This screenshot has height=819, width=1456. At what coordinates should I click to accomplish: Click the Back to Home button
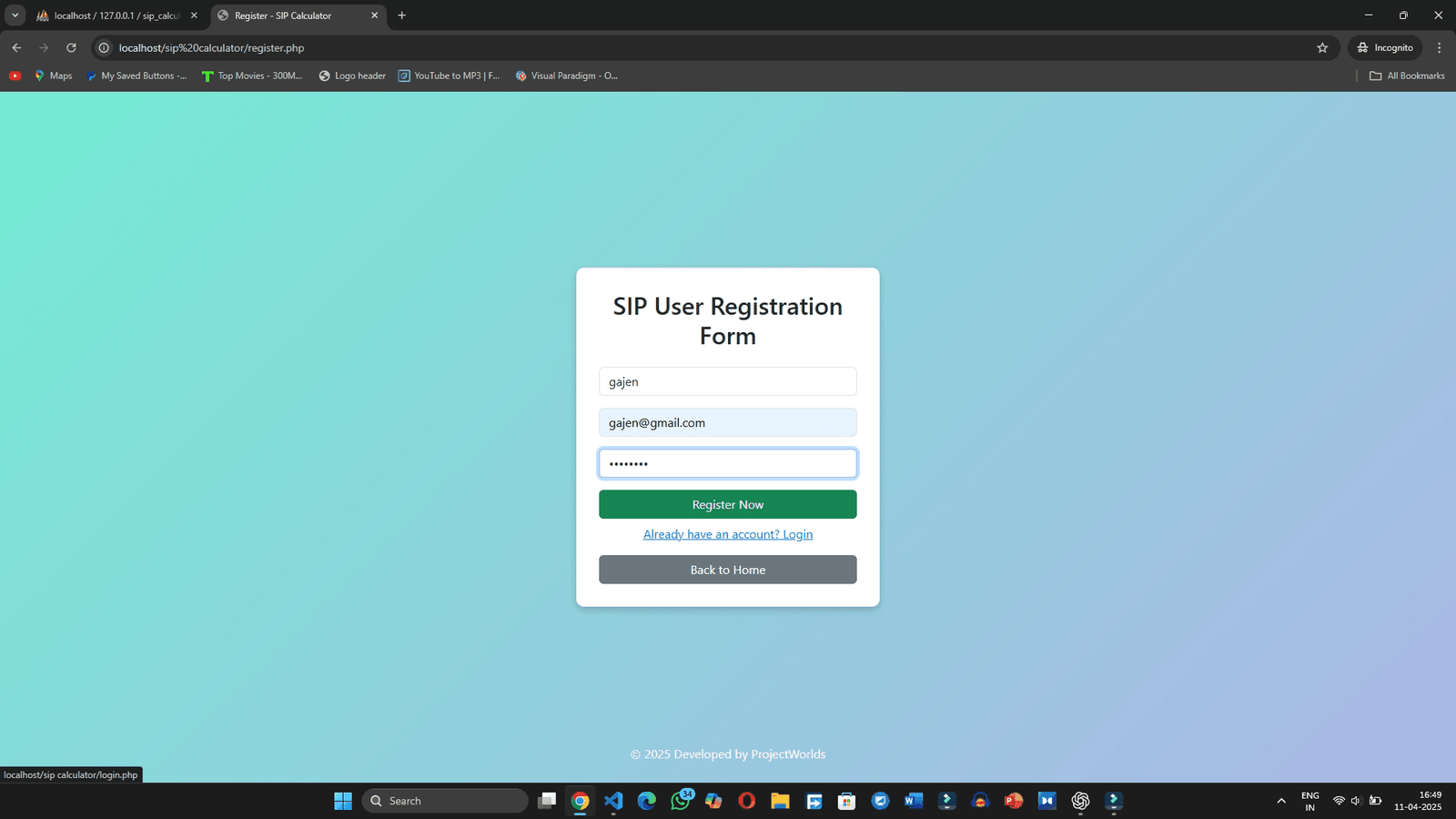point(727,570)
